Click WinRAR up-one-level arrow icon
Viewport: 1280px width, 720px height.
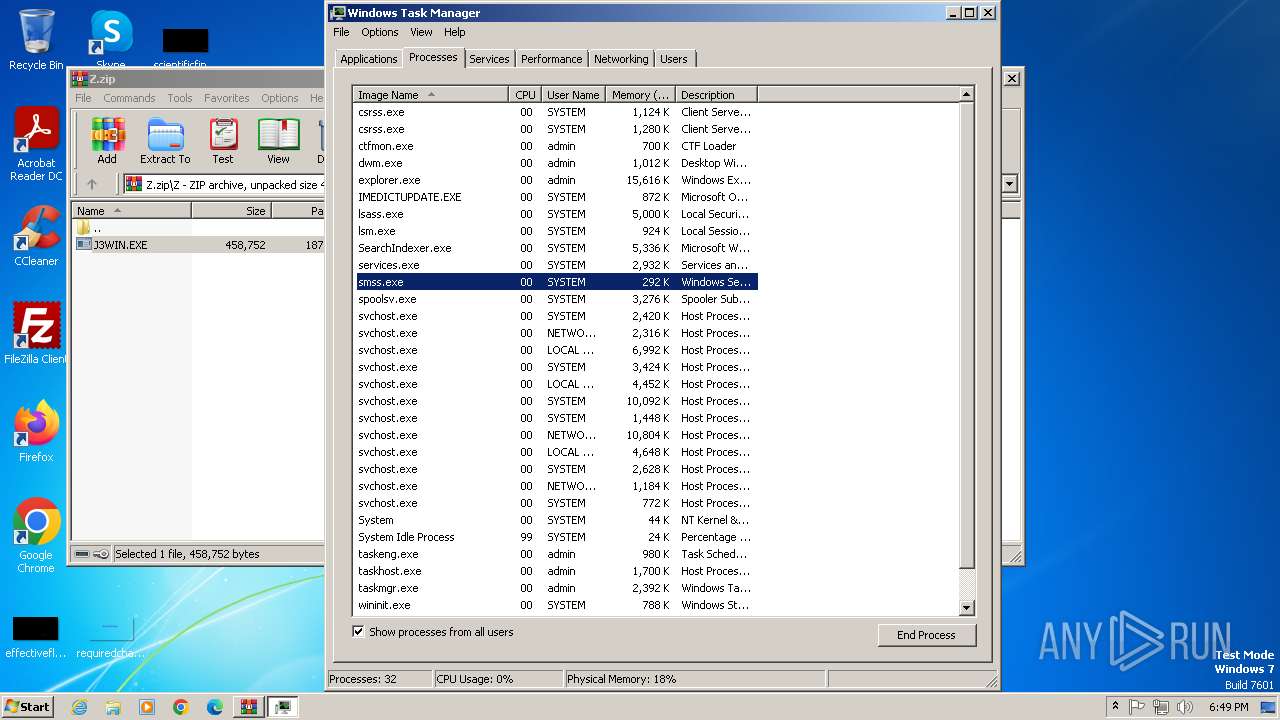pyautogui.click(x=92, y=184)
